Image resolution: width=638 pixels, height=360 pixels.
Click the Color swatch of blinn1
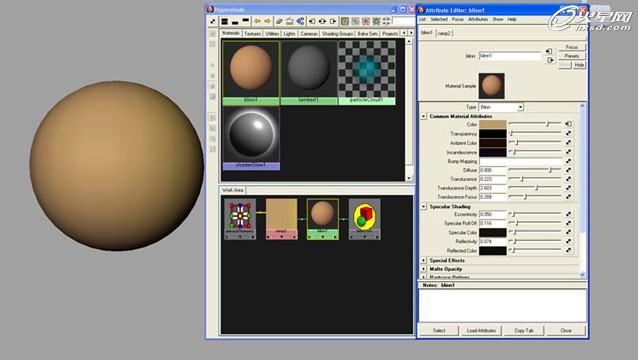[493, 124]
